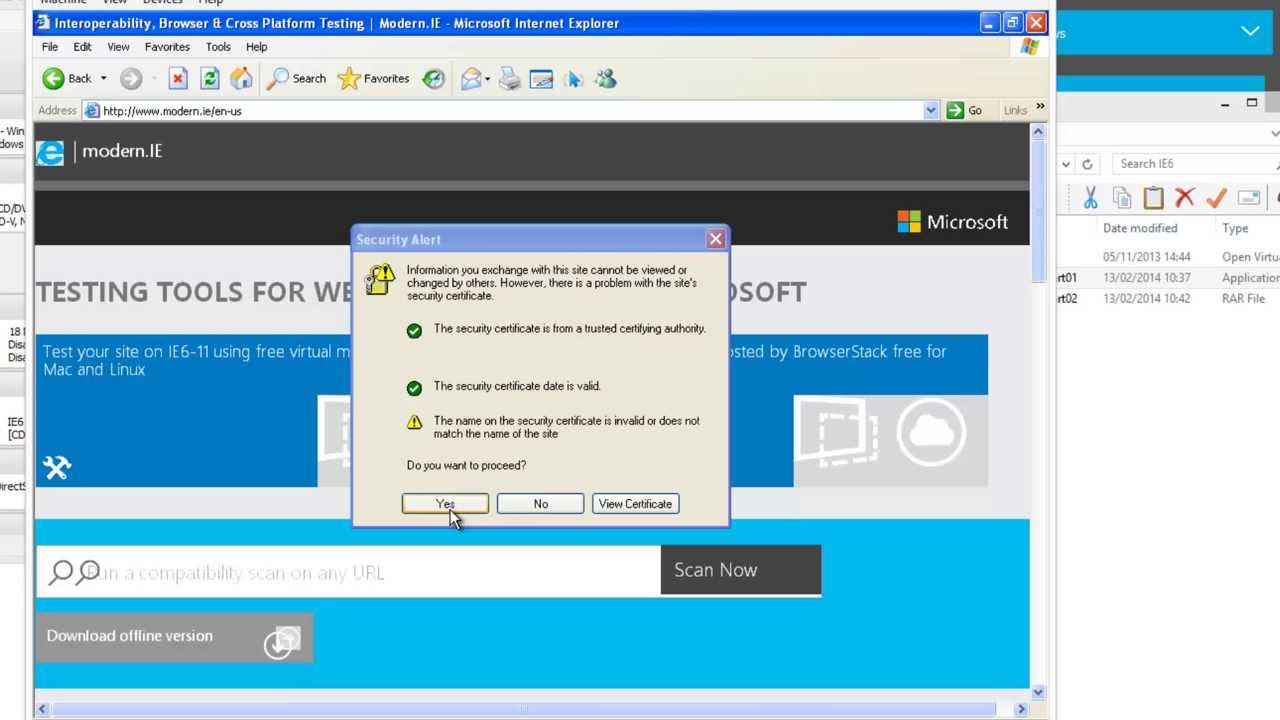1280x720 pixels.
Task: Open the History icon in toolbar
Action: point(433,78)
